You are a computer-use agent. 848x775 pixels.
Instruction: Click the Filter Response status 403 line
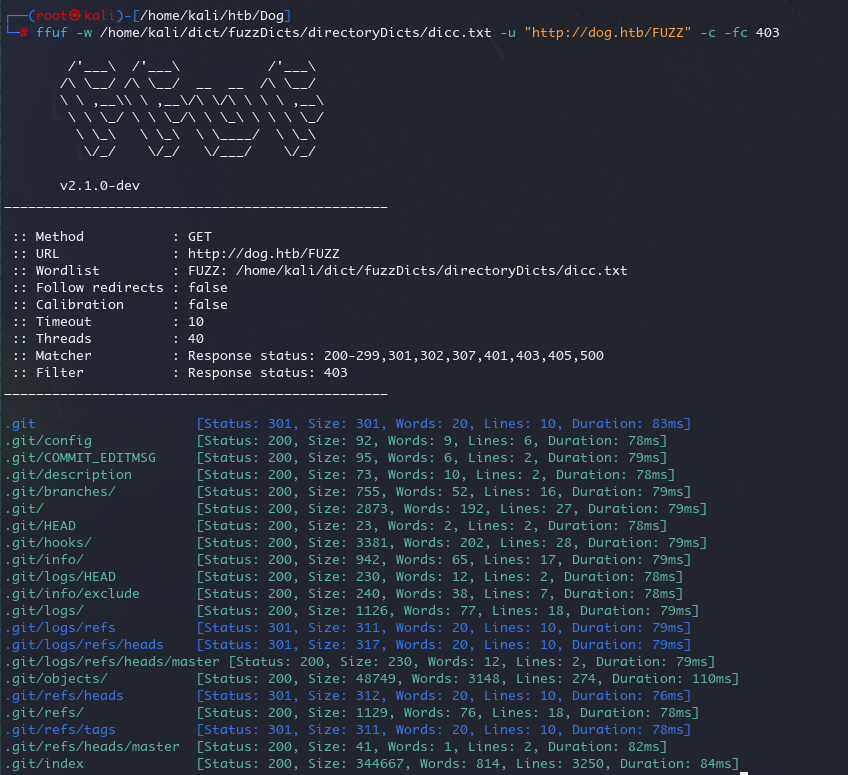180,373
